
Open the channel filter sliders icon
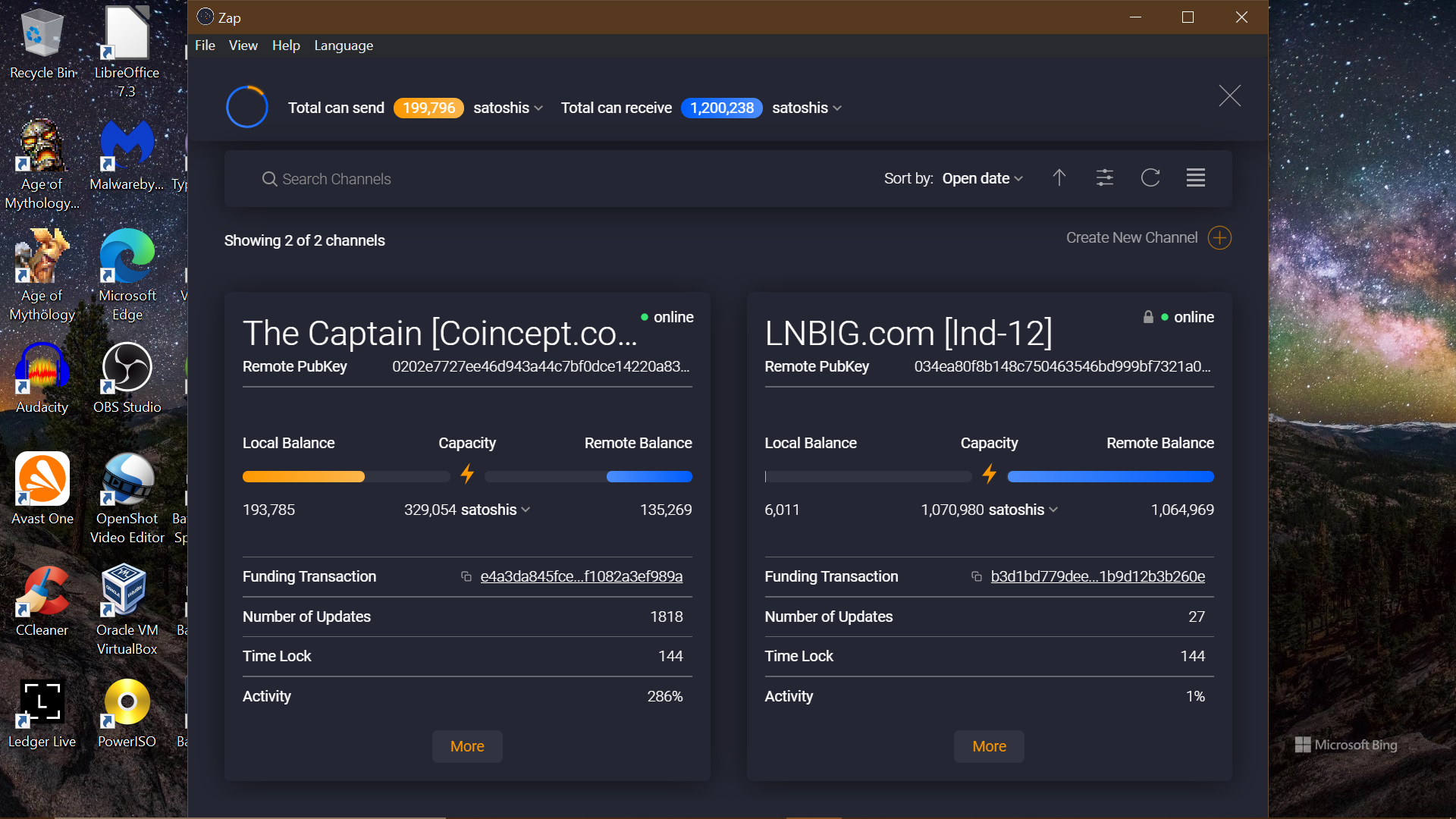pos(1105,178)
